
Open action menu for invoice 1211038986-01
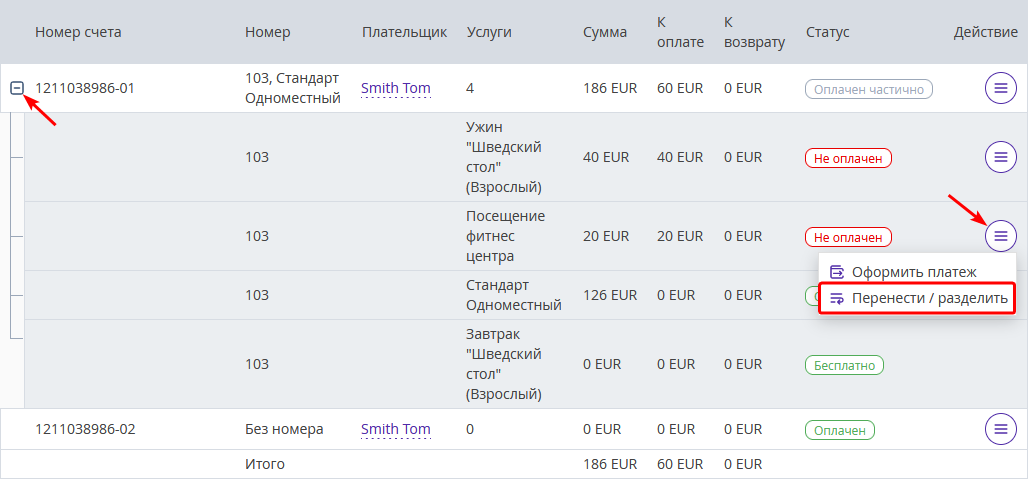(1000, 88)
